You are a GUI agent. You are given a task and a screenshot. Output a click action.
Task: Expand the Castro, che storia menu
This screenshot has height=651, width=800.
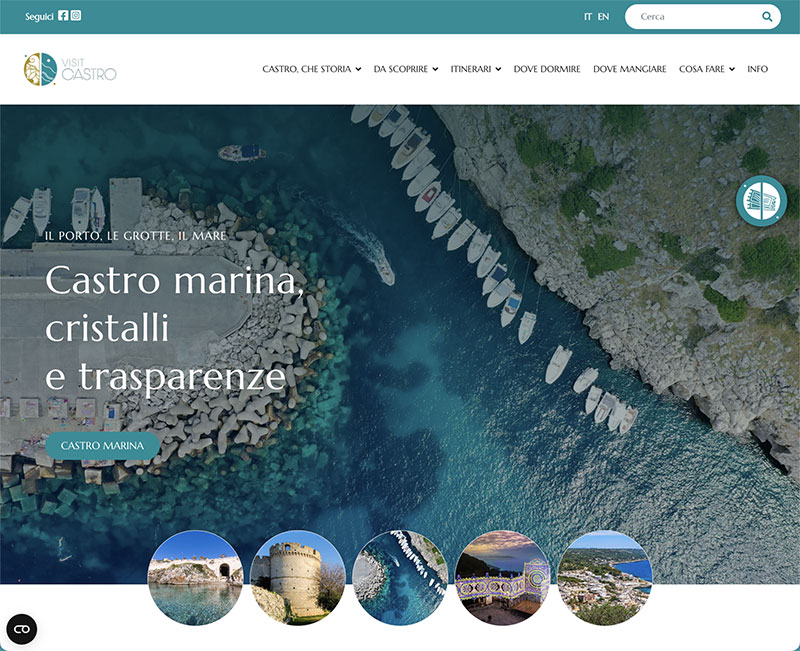pos(311,69)
